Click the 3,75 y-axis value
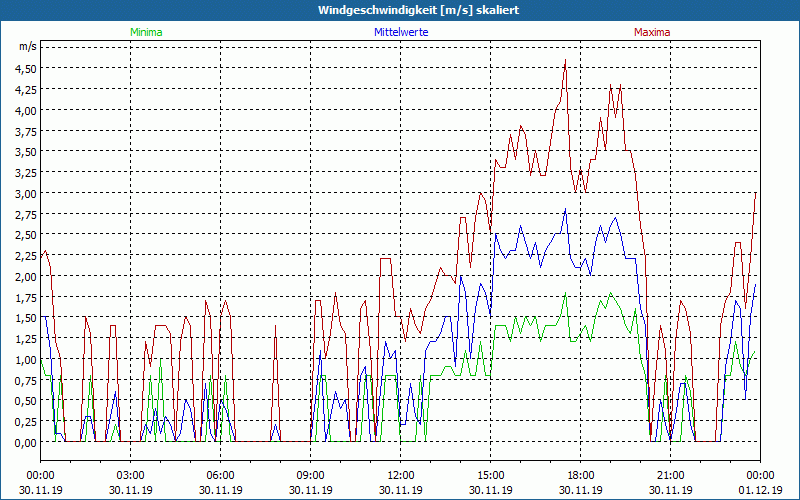 point(28,131)
